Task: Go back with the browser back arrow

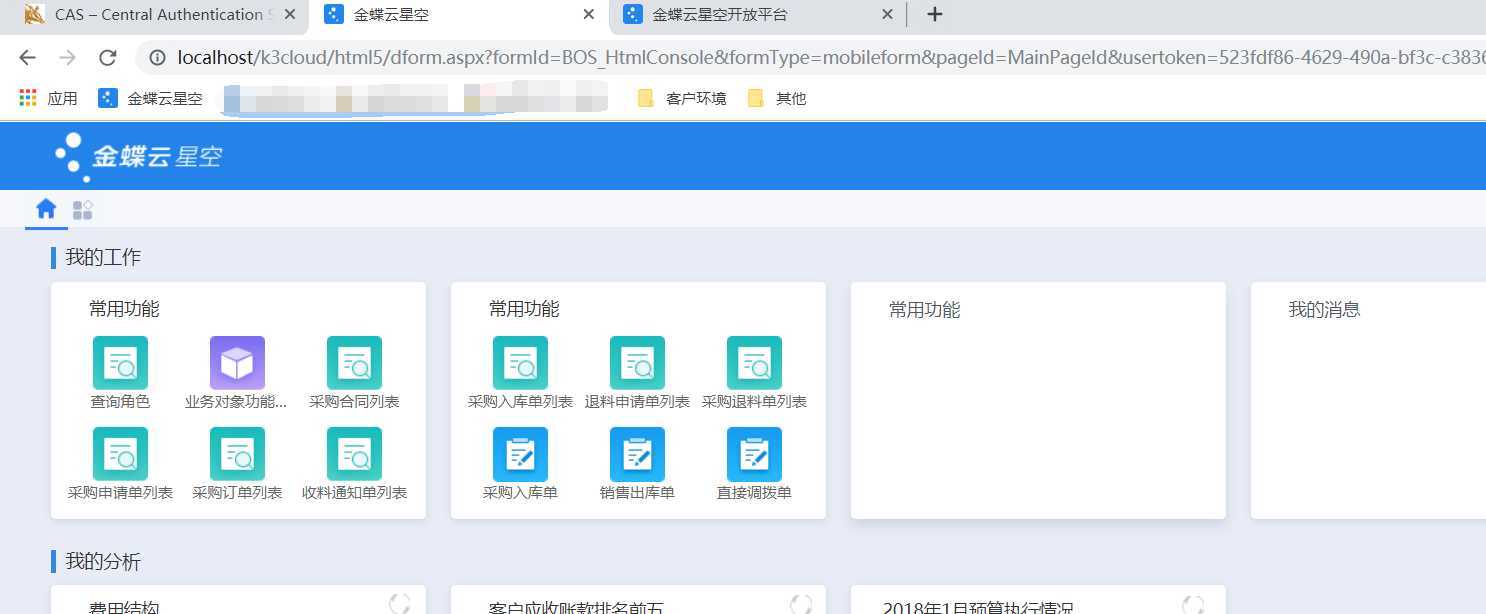Action: (27, 58)
